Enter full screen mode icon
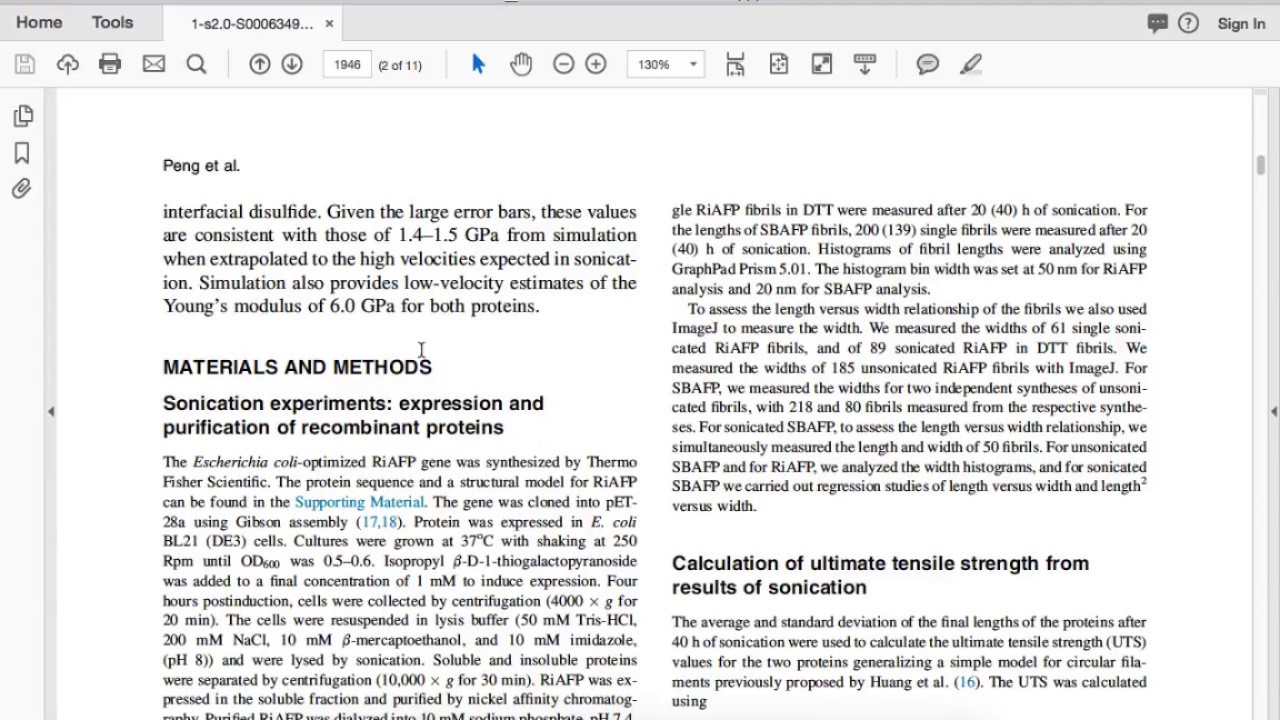This screenshot has height=720, width=1280. 822,64
